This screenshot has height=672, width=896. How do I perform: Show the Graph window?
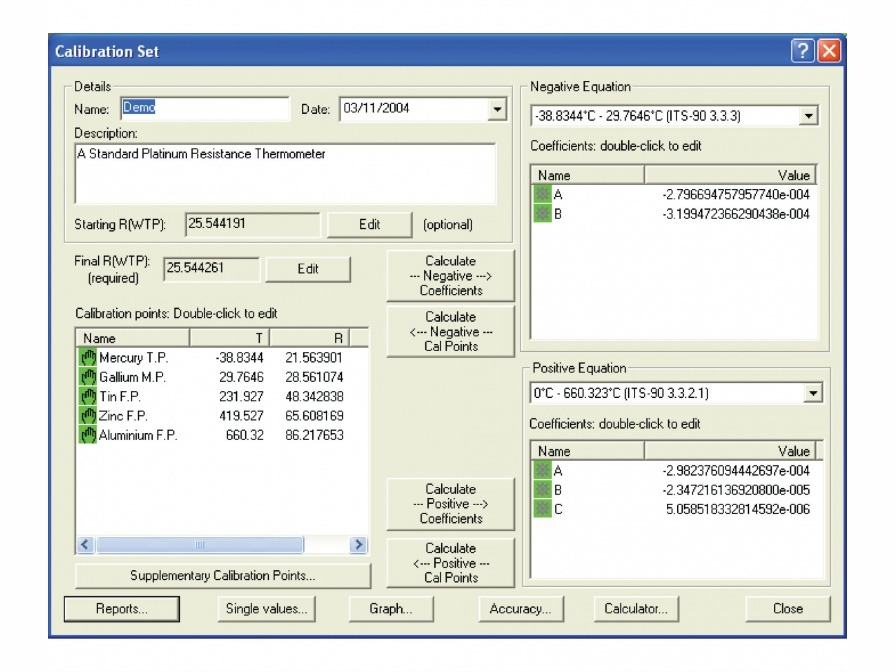(x=391, y=609)
